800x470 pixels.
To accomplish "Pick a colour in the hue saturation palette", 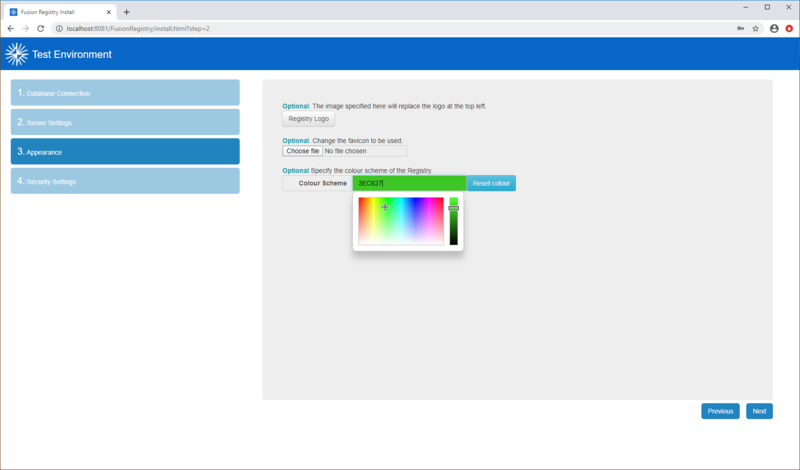I will click(x=401, y=221).
